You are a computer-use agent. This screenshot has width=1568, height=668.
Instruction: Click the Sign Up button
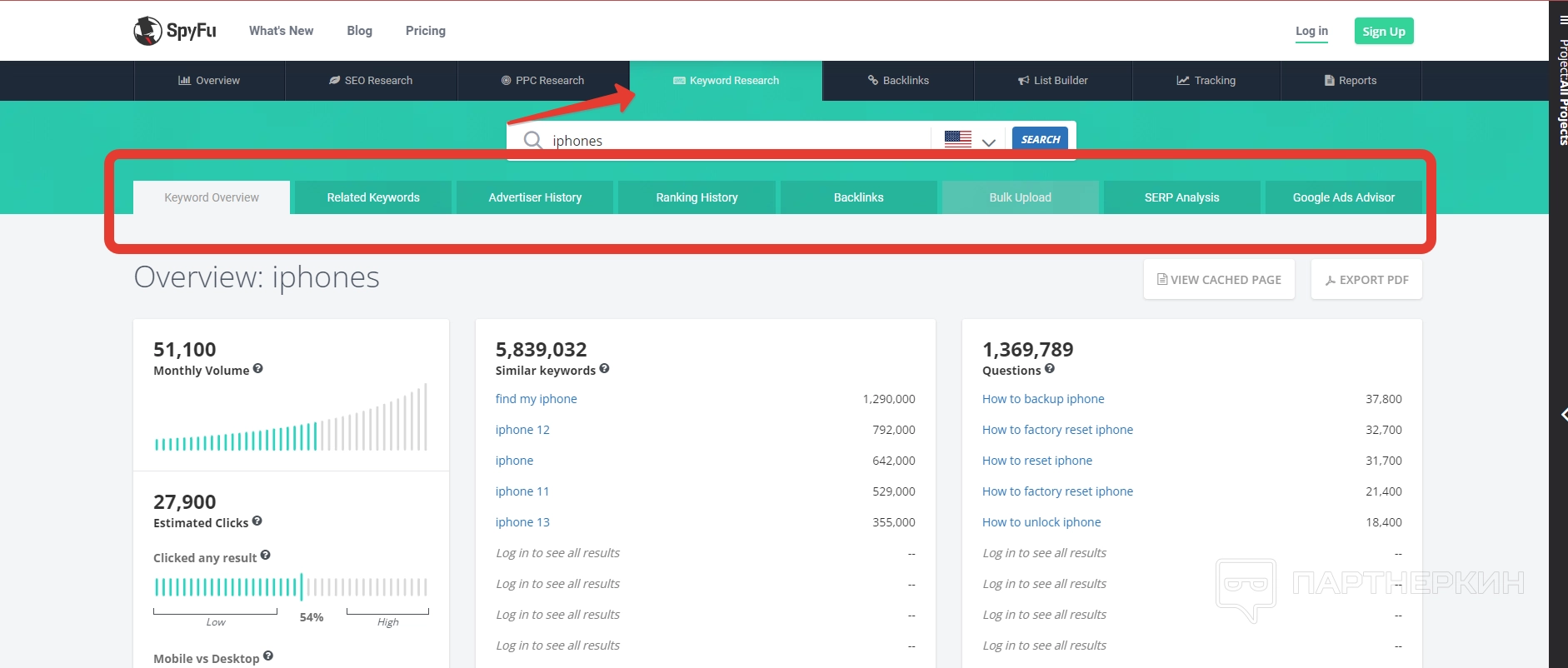pyautogui.click(x=1384, y=31)
